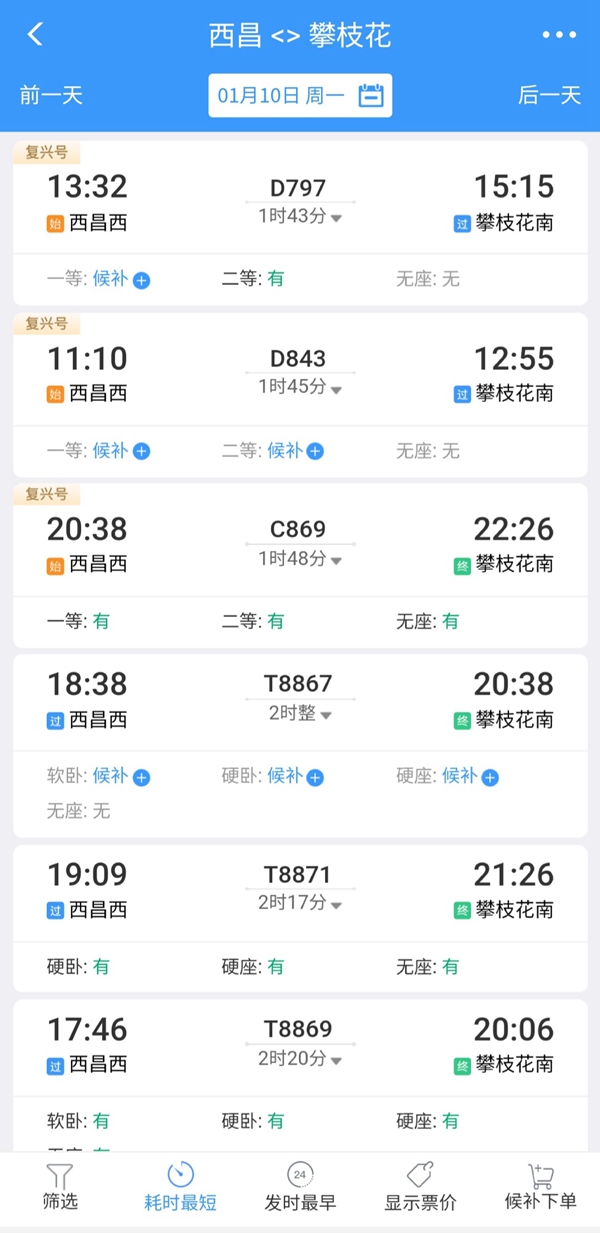Tap the 发时最早 24-hour icon

pos(300,1175)
